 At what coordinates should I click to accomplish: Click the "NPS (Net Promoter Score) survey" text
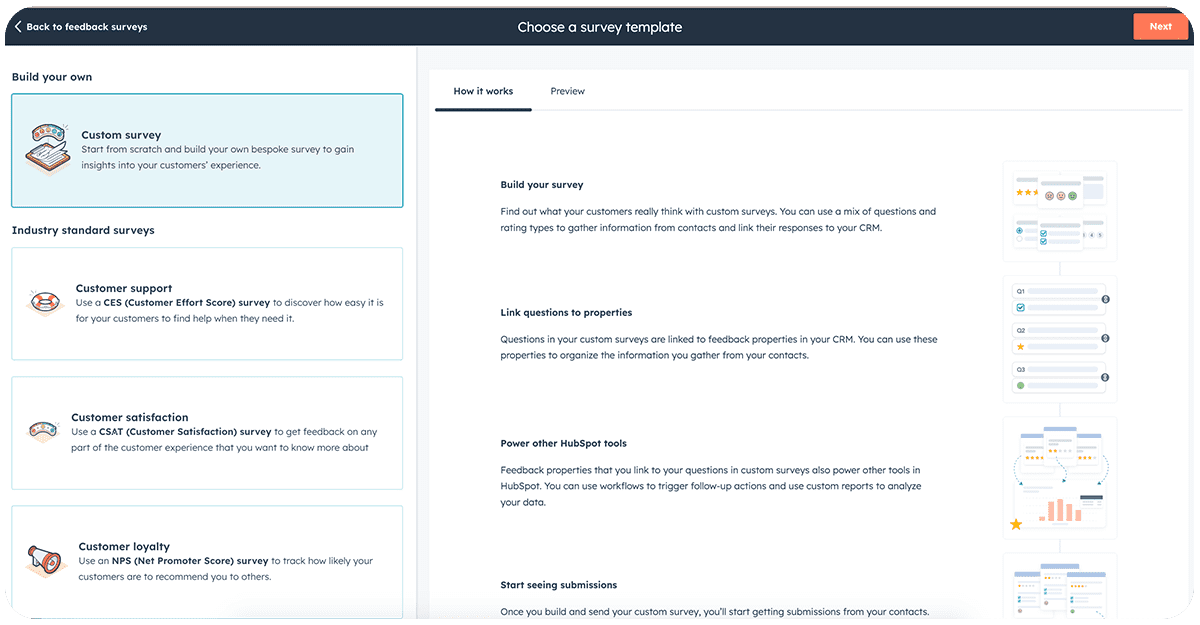190,561
